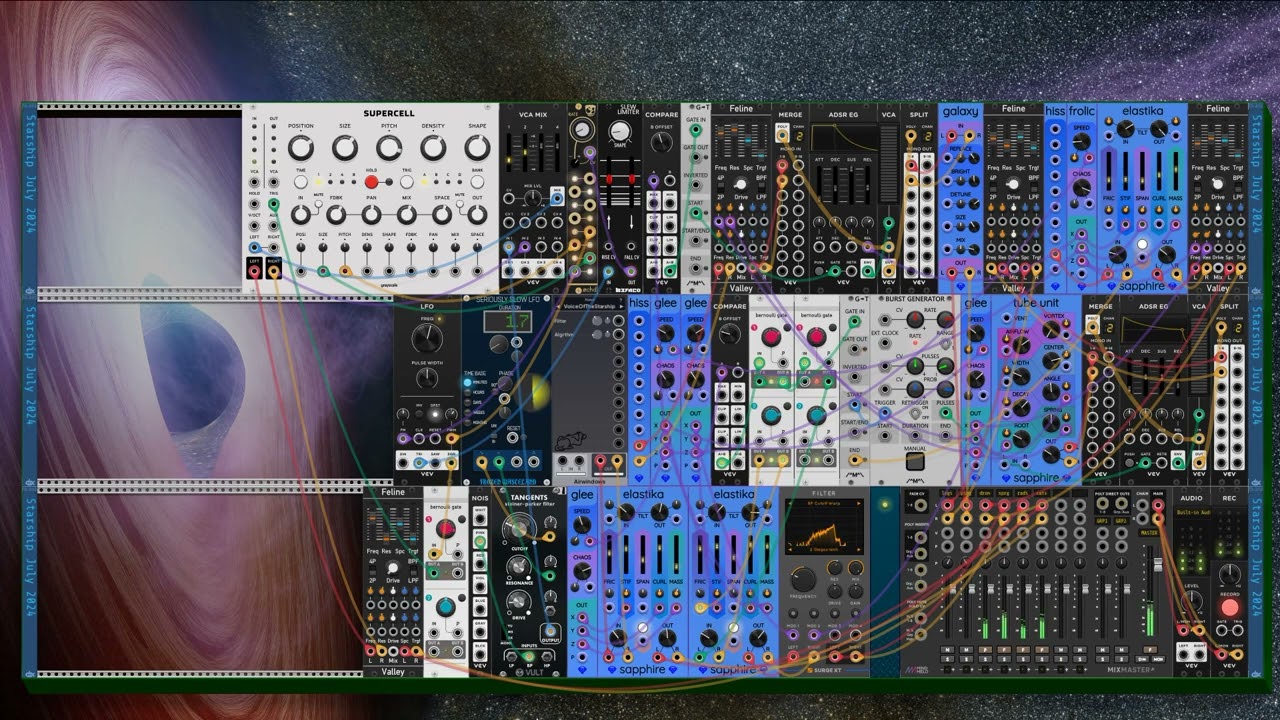Image resolution: width=1280 pixels, height=720 pixels.
Task: Click the Surge XT filter DRIVE knob
Action: (x=834, y=591)
